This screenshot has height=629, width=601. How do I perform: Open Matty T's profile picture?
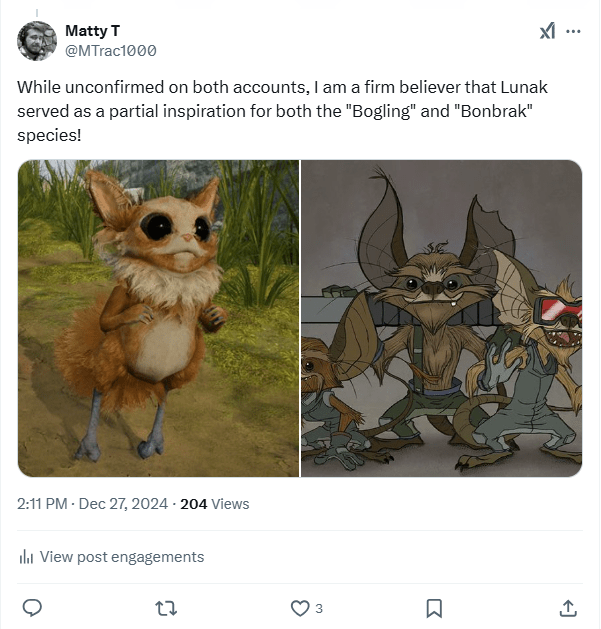37,40
